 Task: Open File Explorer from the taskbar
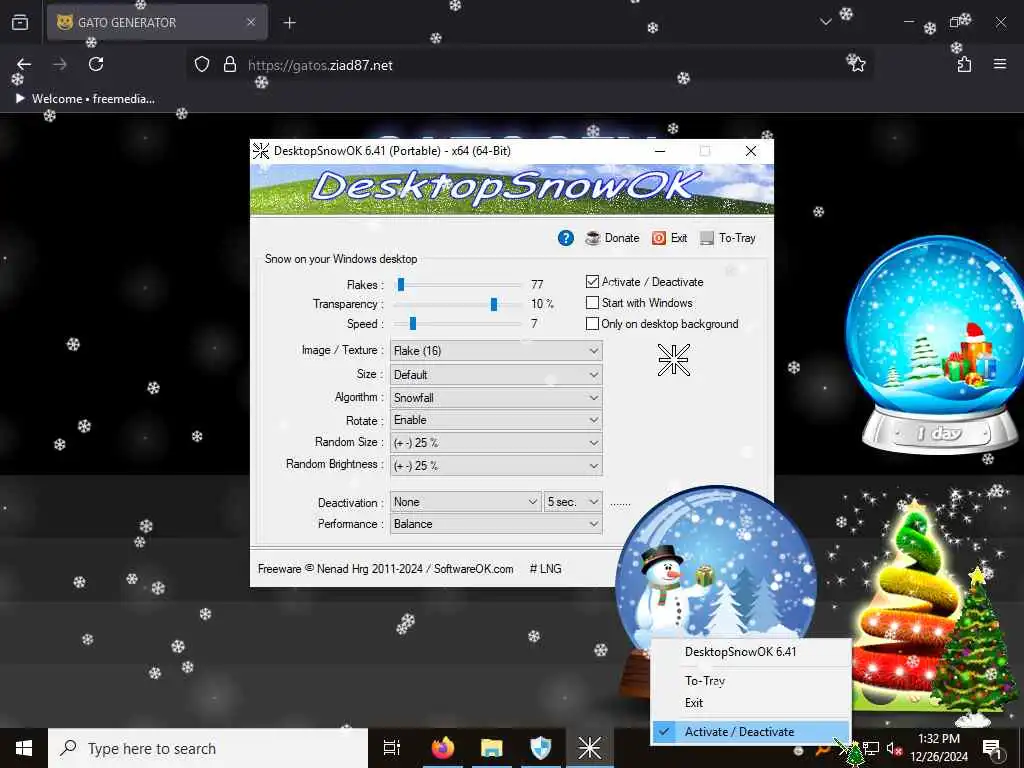point(492,748)
